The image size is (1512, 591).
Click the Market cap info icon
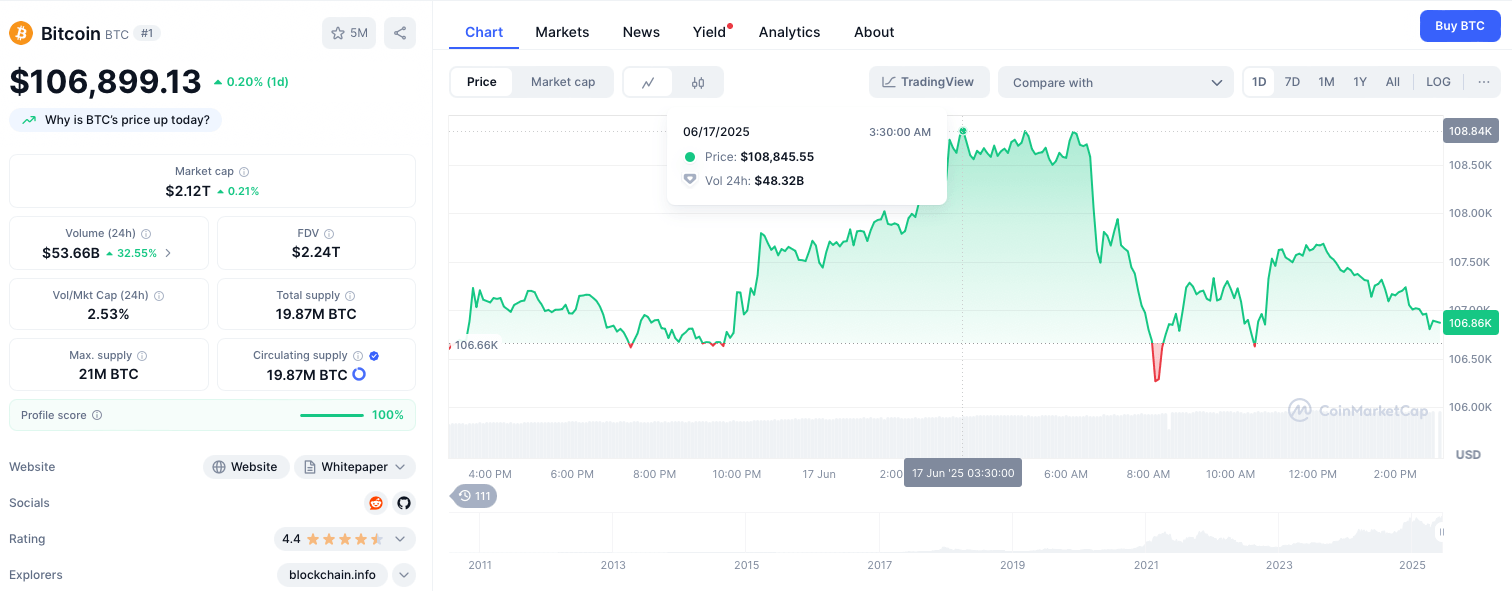[244, 172]
